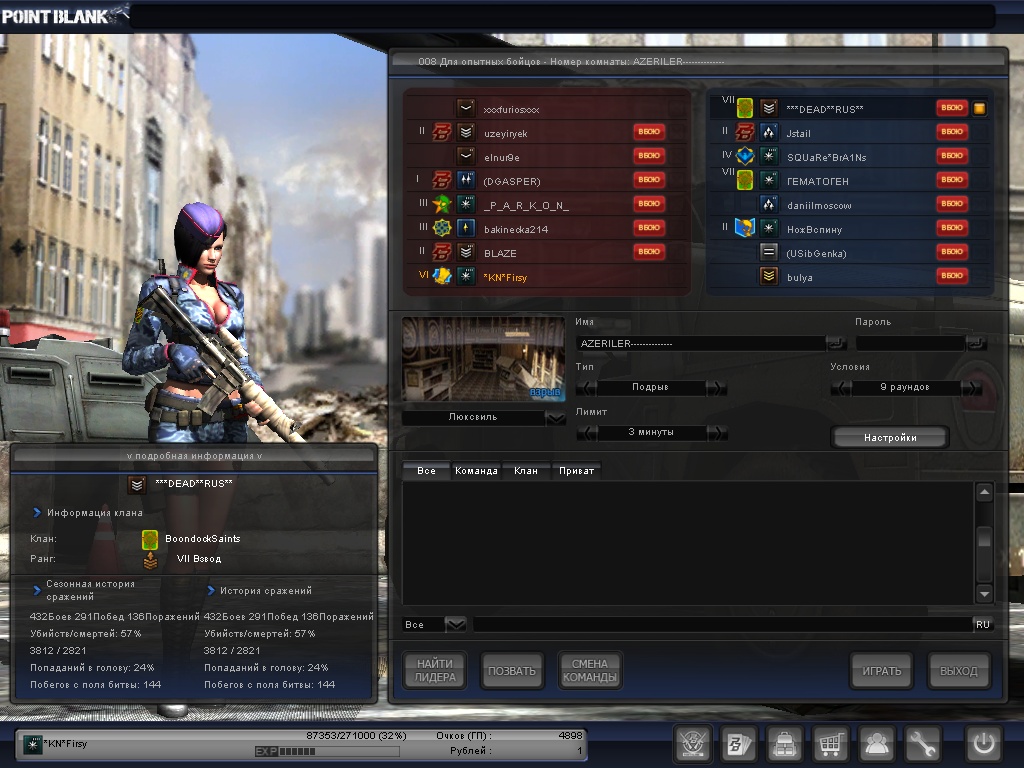Click room leader orange icon

coord(979,109)
